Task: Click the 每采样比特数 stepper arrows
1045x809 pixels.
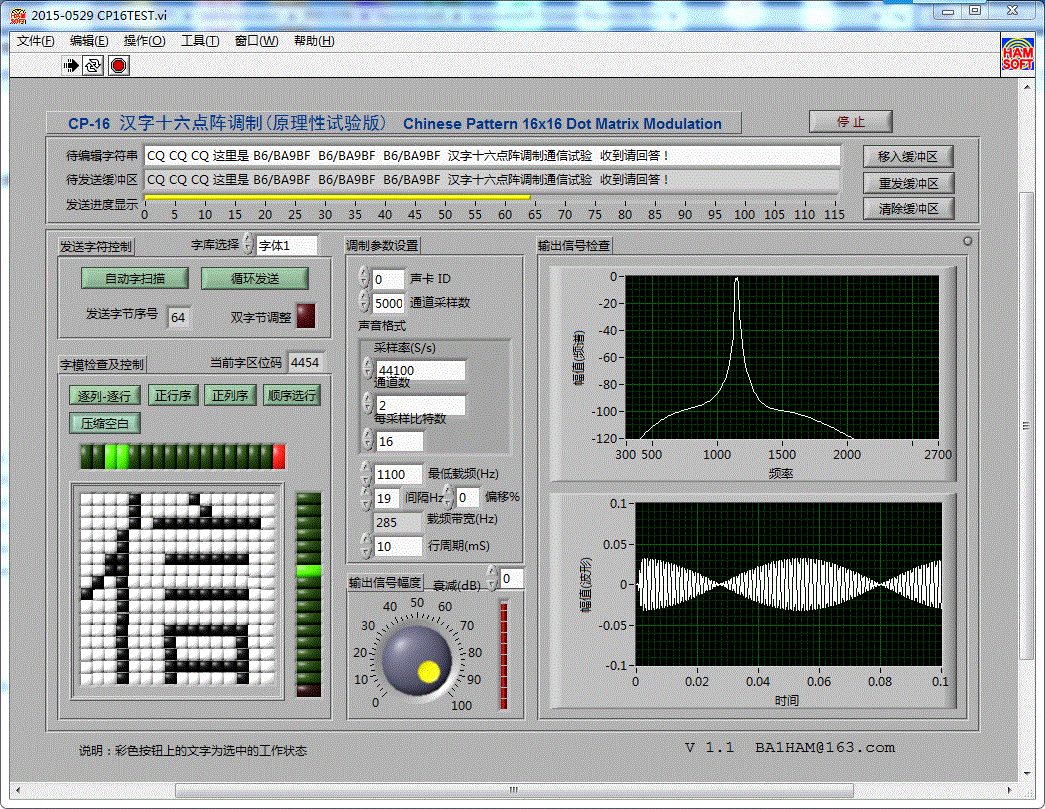Action: [367, 439]
